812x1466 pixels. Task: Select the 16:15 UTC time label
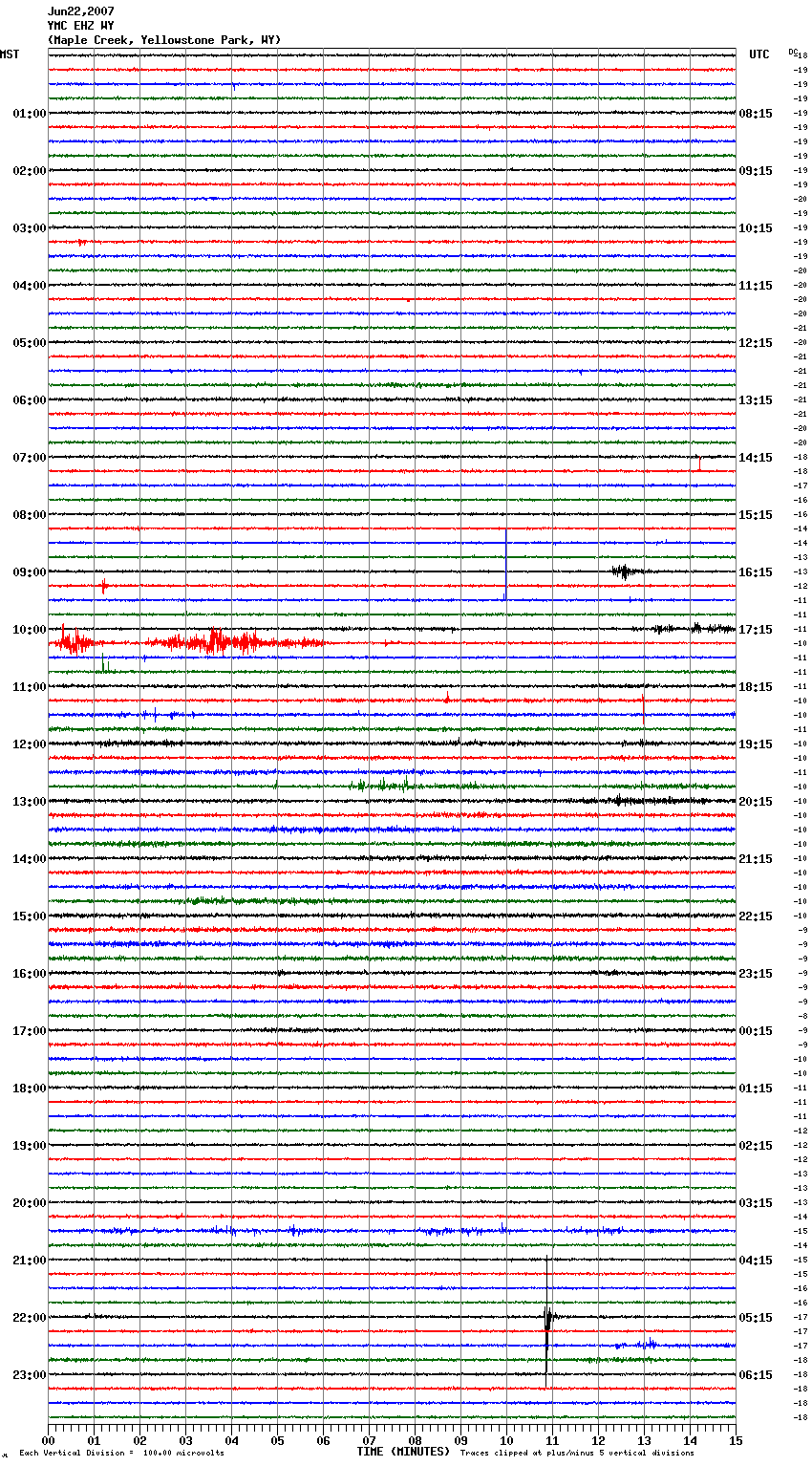[756, 572]
